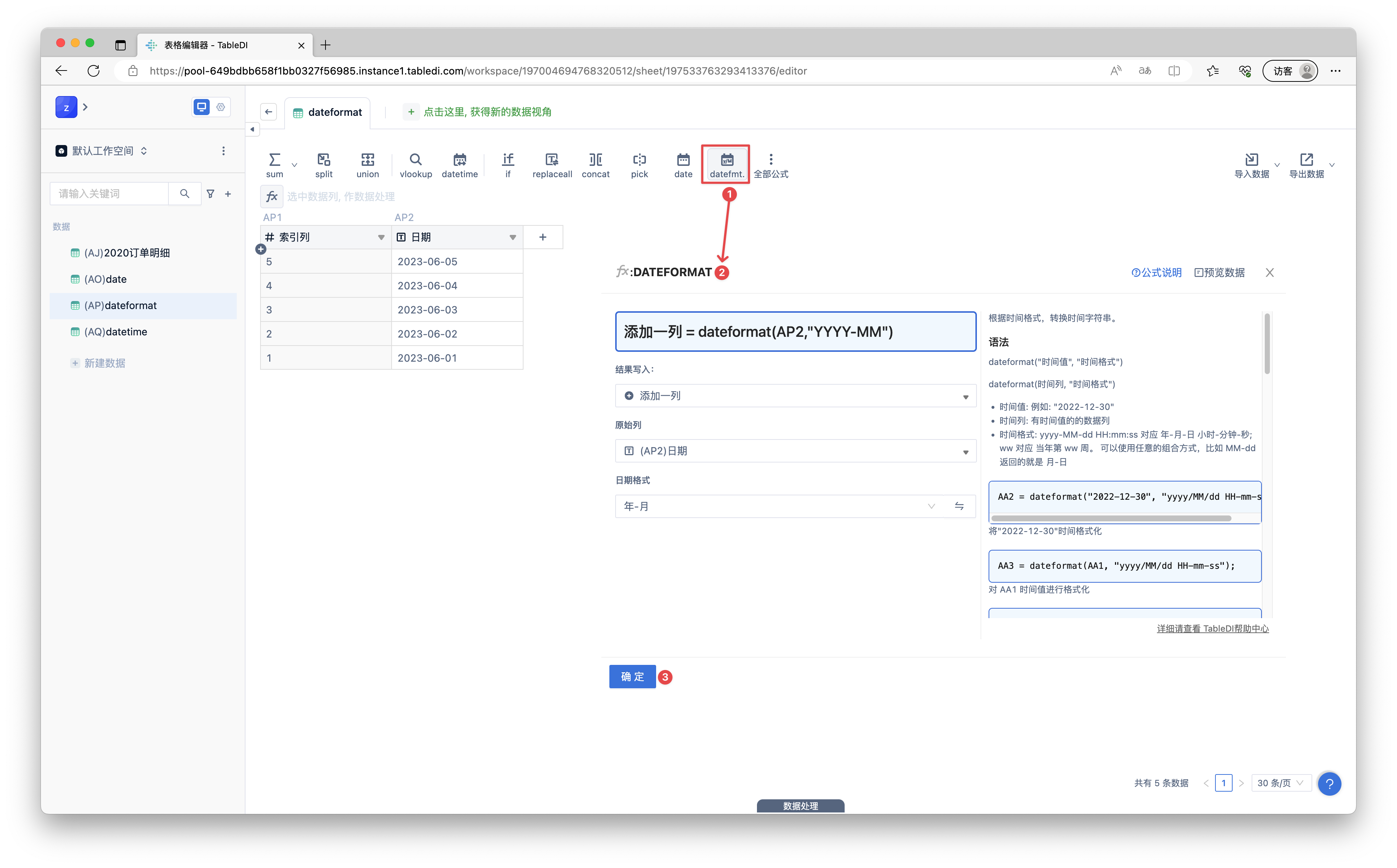Click the fx formula bar icon
This screenshot has height=868, width=1397.
pyautogui.click(x=271, y=196)
